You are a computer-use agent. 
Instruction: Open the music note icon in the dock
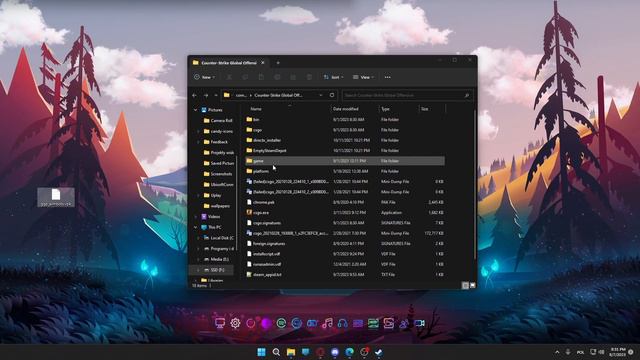pyautogui.click(x=327, y=323)
